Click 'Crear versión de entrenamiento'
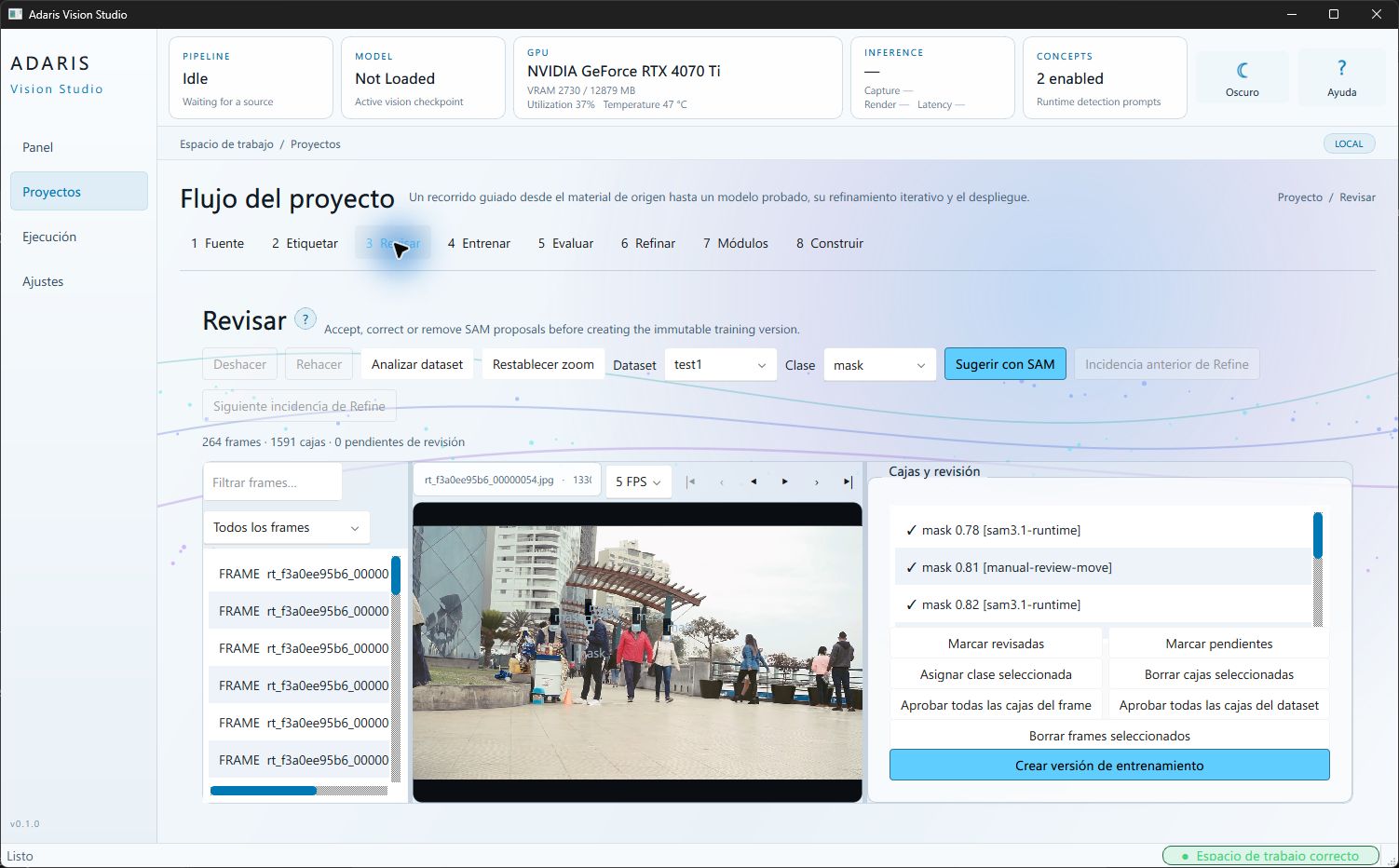The height and width of the screenshot is (868, 1399). 1109,766
